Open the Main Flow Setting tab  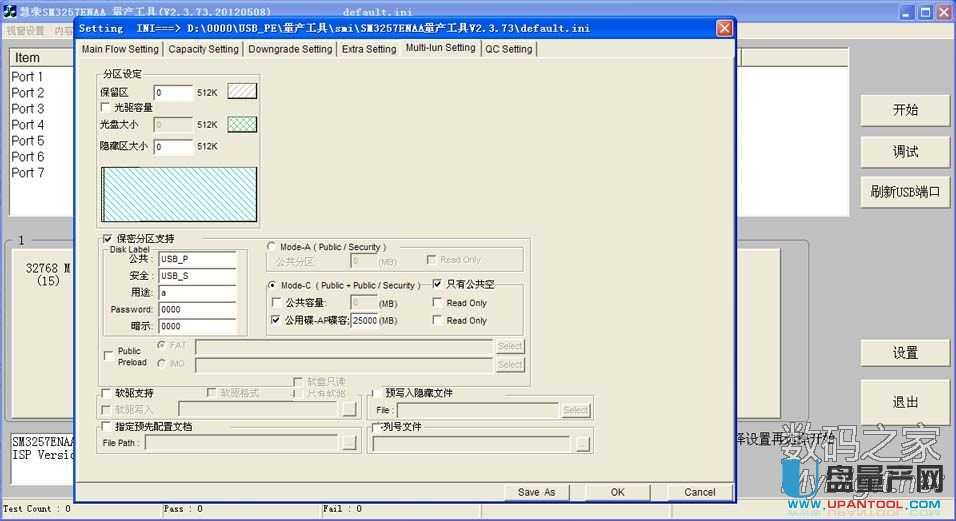120,49
